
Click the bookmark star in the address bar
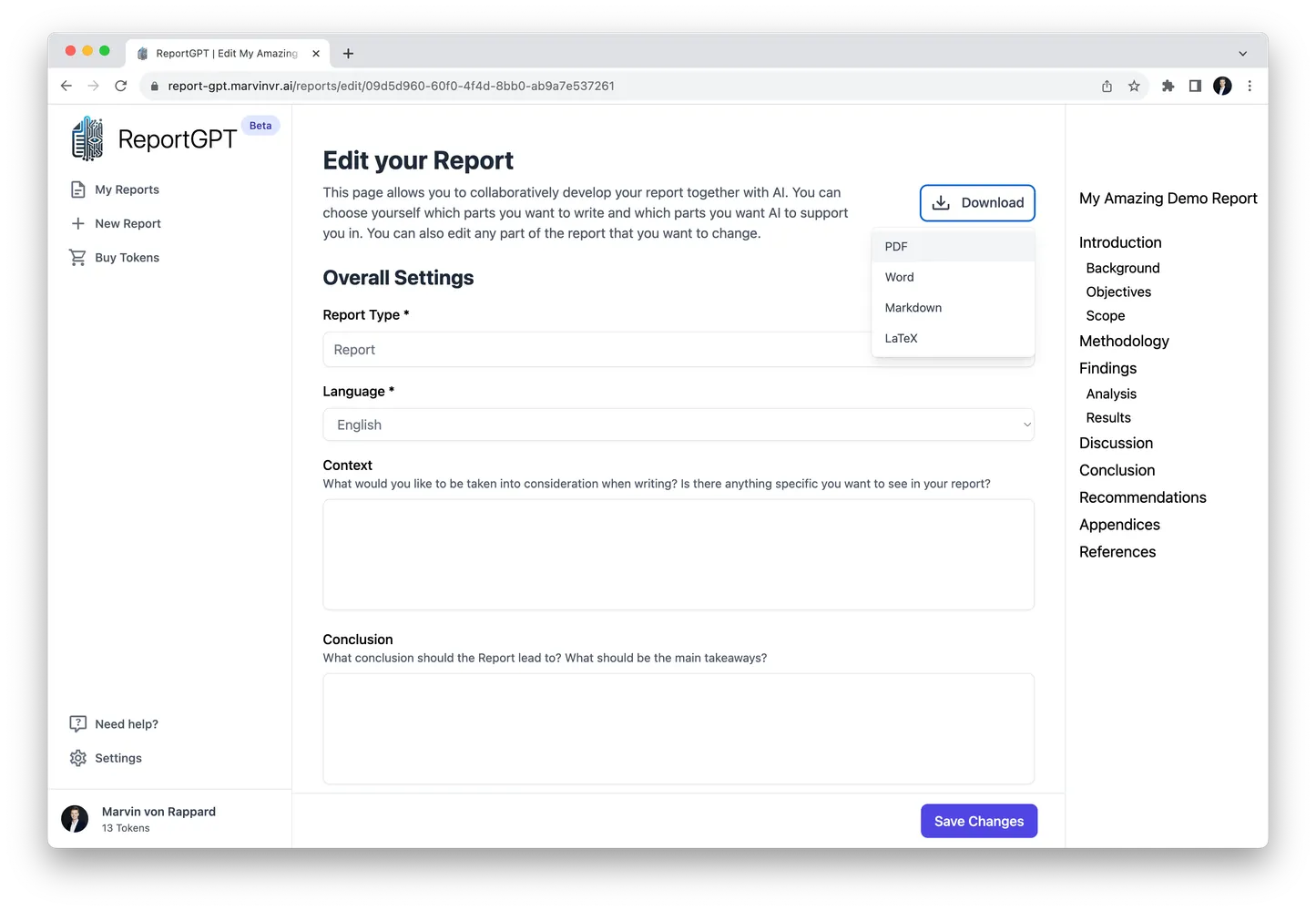coord(1134,86)
